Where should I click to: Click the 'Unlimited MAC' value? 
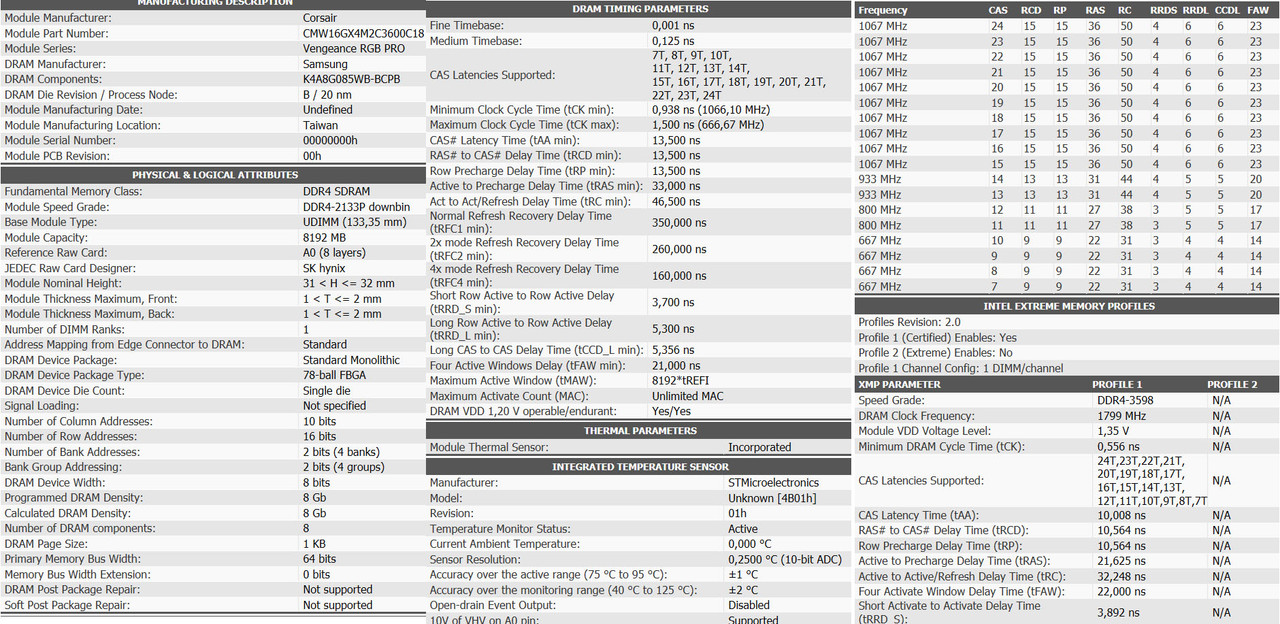click(x=689, y=396)
